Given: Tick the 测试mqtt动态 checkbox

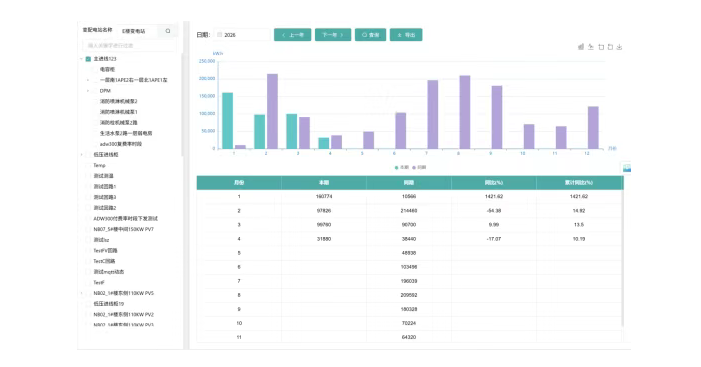Looking at the screenshot, I should click(88, 272).
